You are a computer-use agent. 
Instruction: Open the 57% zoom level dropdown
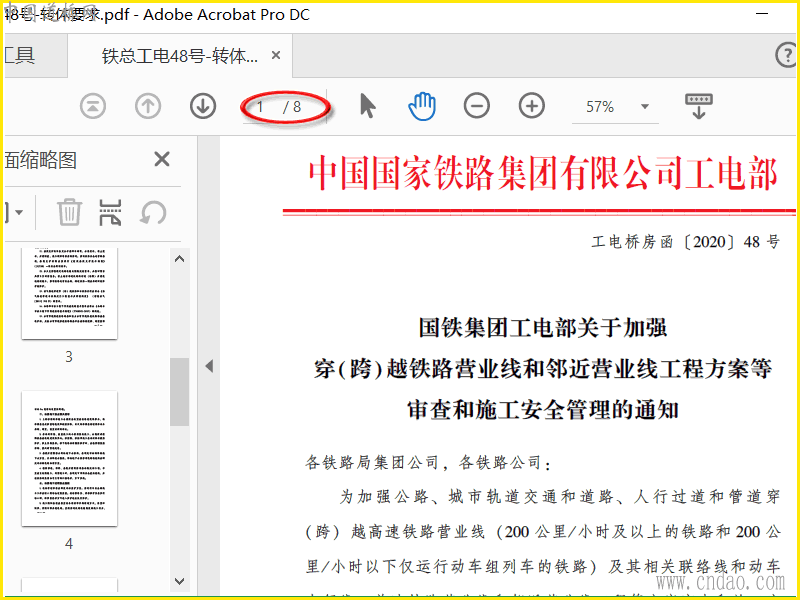point(645,107)
